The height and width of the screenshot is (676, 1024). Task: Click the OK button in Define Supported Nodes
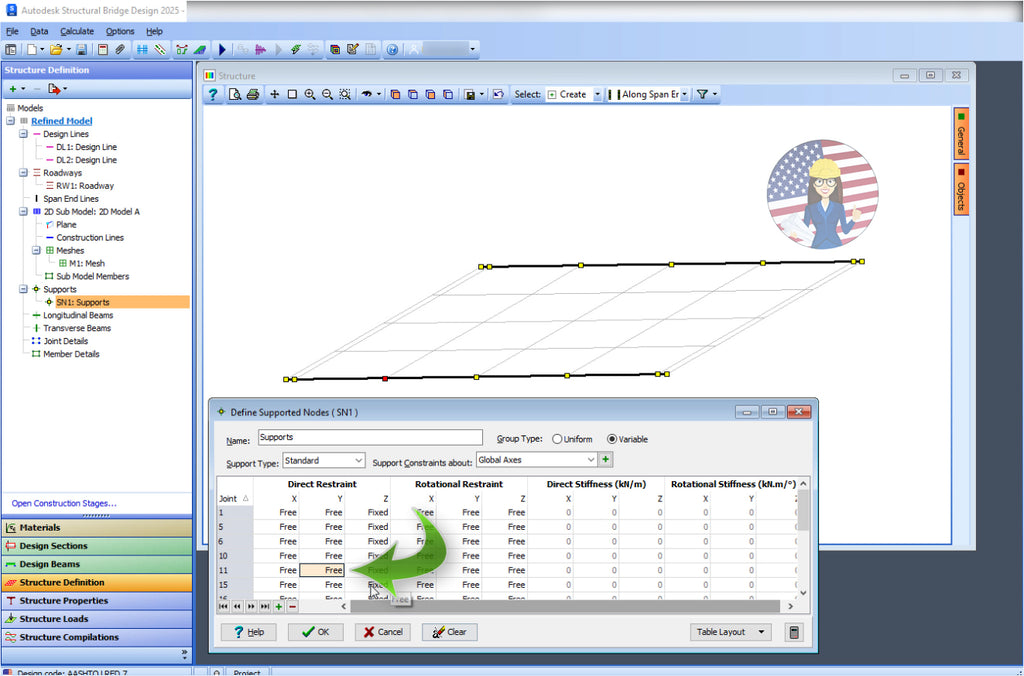315,631
